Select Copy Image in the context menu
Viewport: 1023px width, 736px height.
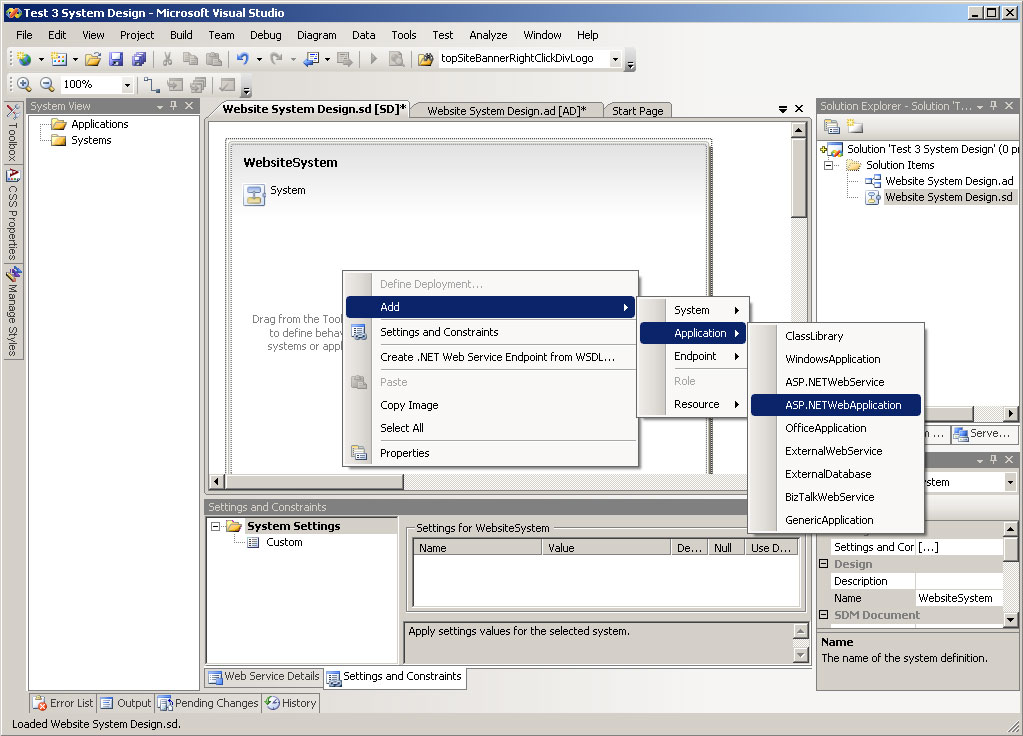click(x=490, y=405)
